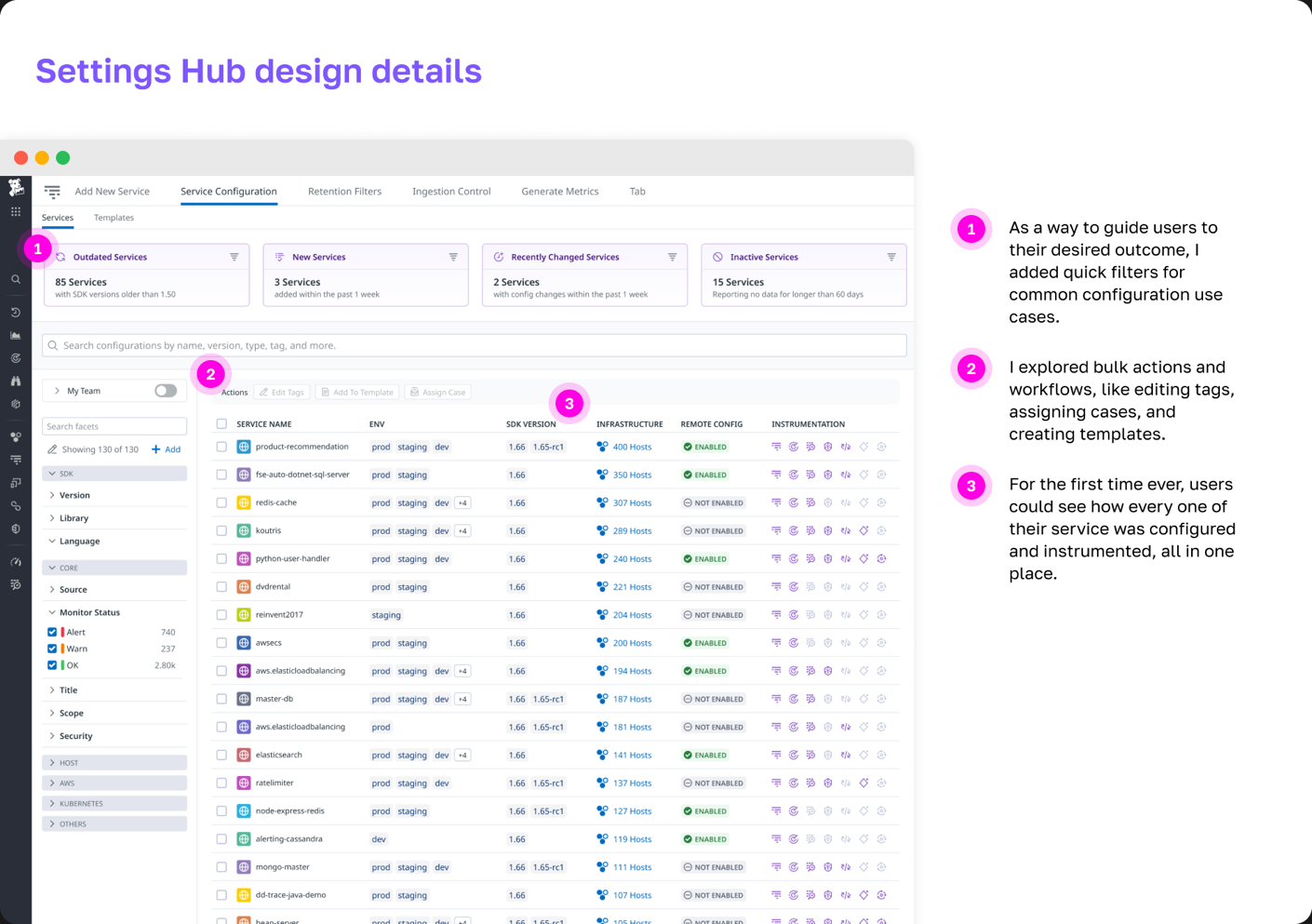
Task: Click the search configurations input field
Action: pyautogui.click(x=475, y=345)
